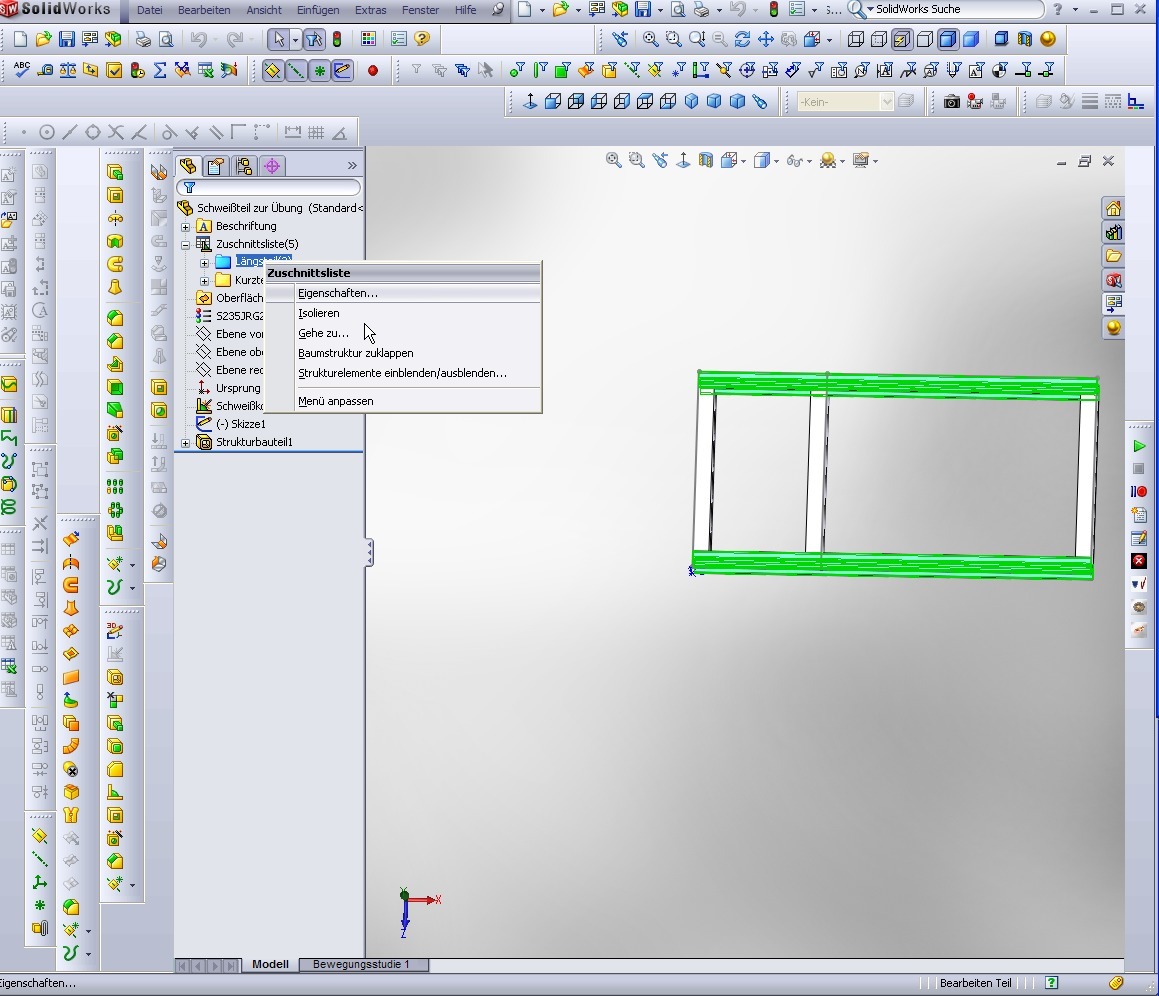Viewport: 1159px width, 996px height.
Task: Open the select tool dropdown arrow
Action: [x=295, y=39]
